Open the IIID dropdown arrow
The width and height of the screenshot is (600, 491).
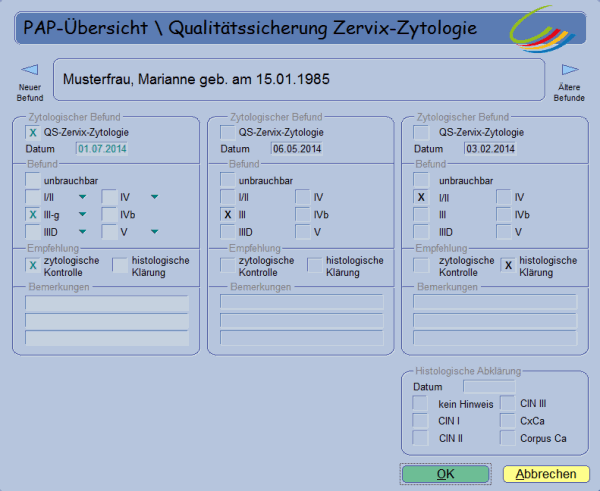tap(82, 233)
